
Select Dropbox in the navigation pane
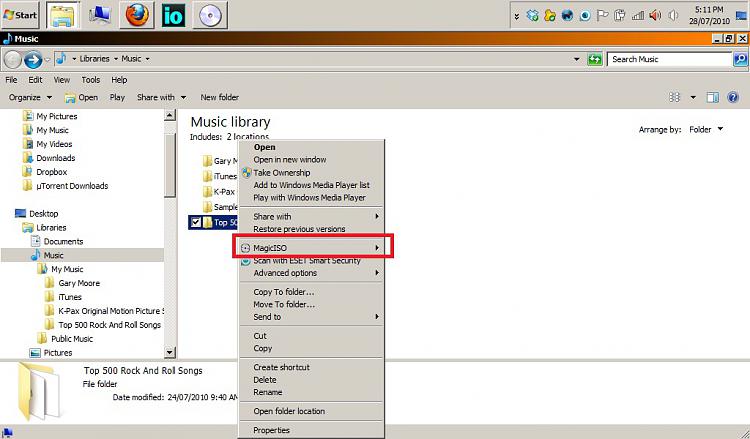(x=52, y=172)
